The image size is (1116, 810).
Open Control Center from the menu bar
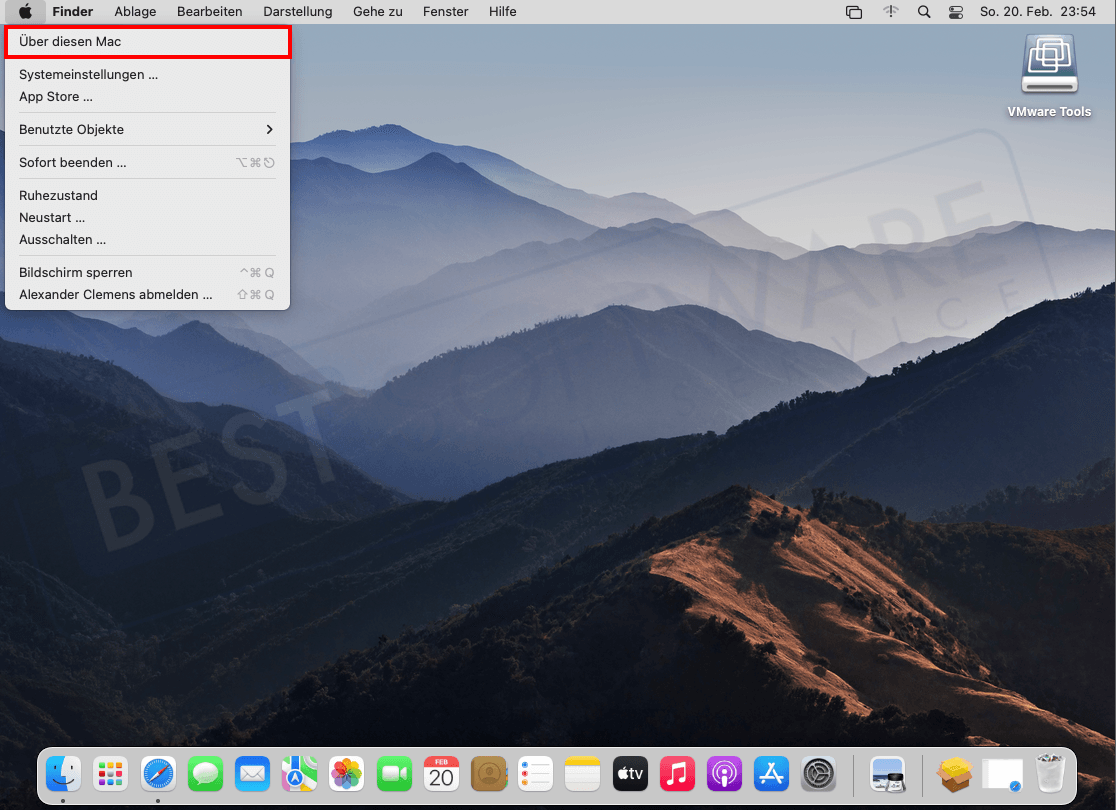956,12
